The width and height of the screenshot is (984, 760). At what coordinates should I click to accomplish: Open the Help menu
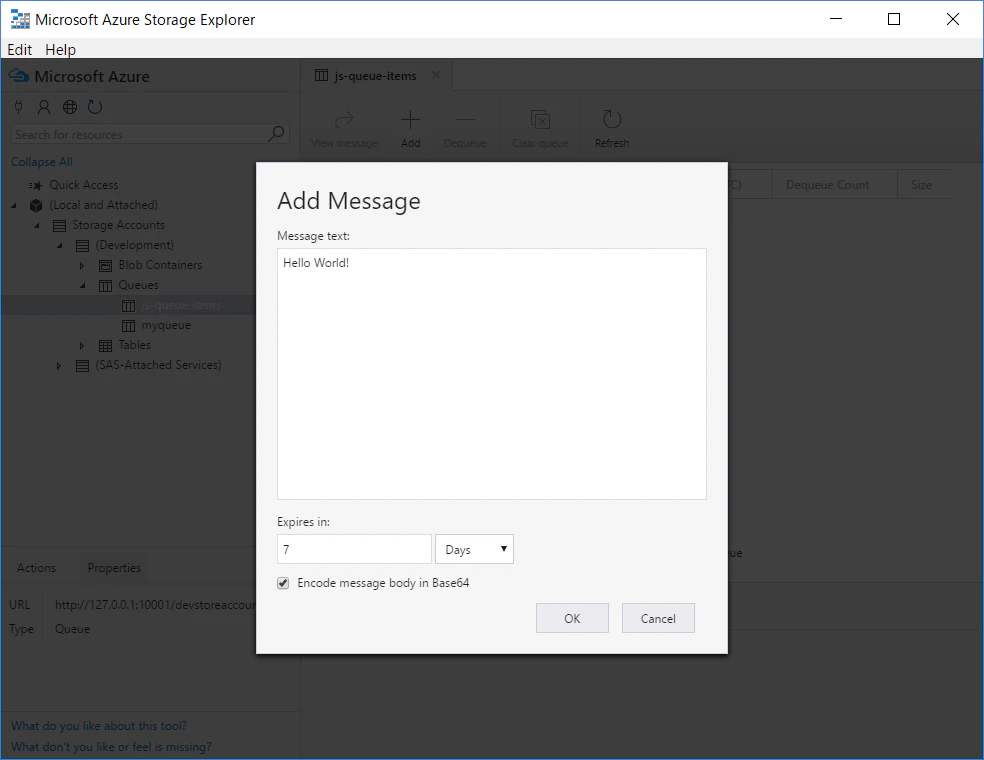click(60, 50)
